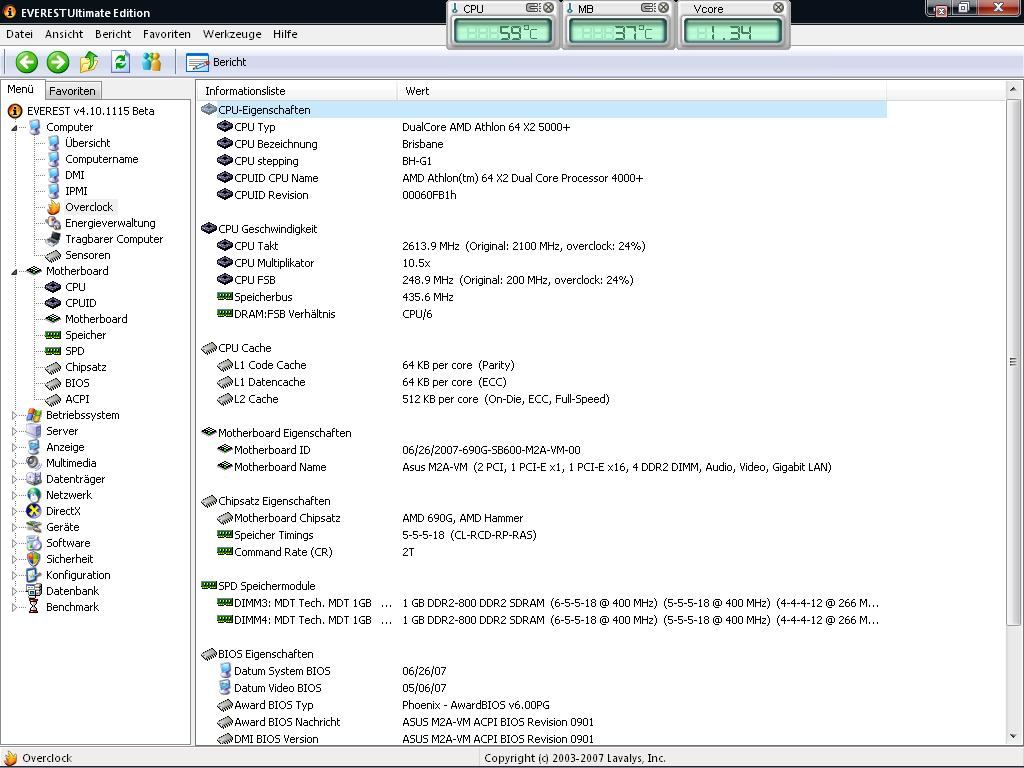Select the Motherboard child item in tree
Screen dimensions: 1024x768
96,319
